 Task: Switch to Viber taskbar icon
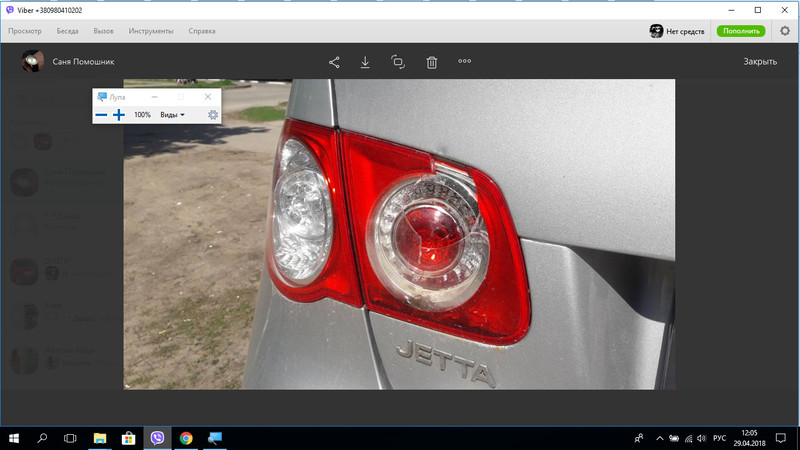tap(157, 438)
